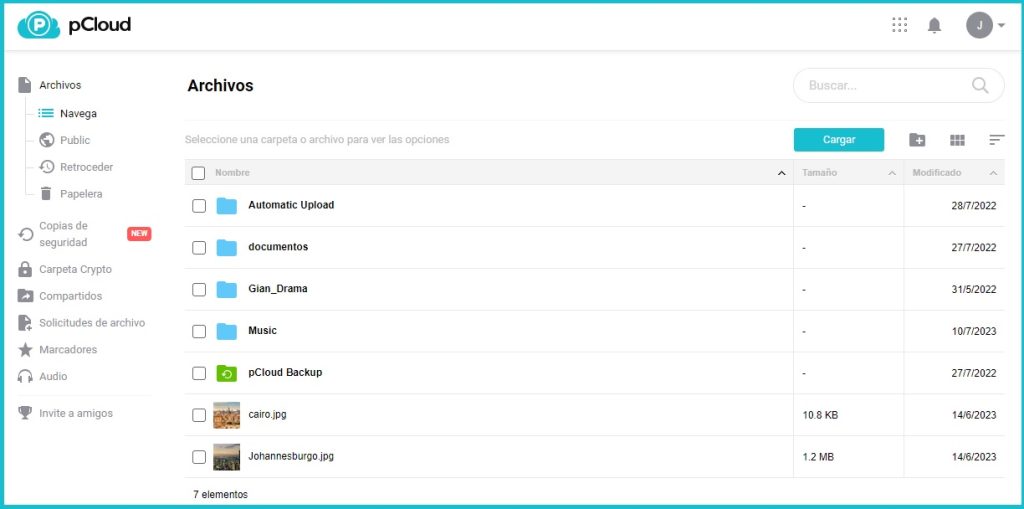Click the Invite a amigos trophy icon
Image resolution: width=1024 pixels, height=509 pixels.
pyautogui.click(x=25, y=413)
